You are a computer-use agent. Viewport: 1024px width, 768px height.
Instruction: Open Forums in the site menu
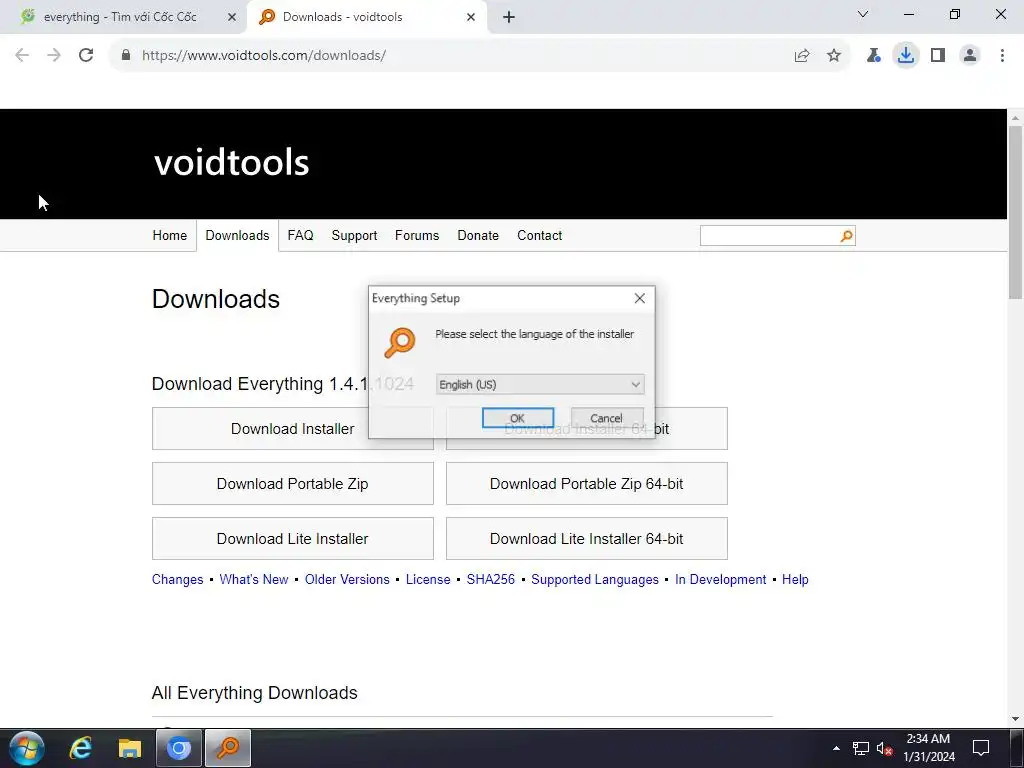pyautogui.click(x=417, y=236)
